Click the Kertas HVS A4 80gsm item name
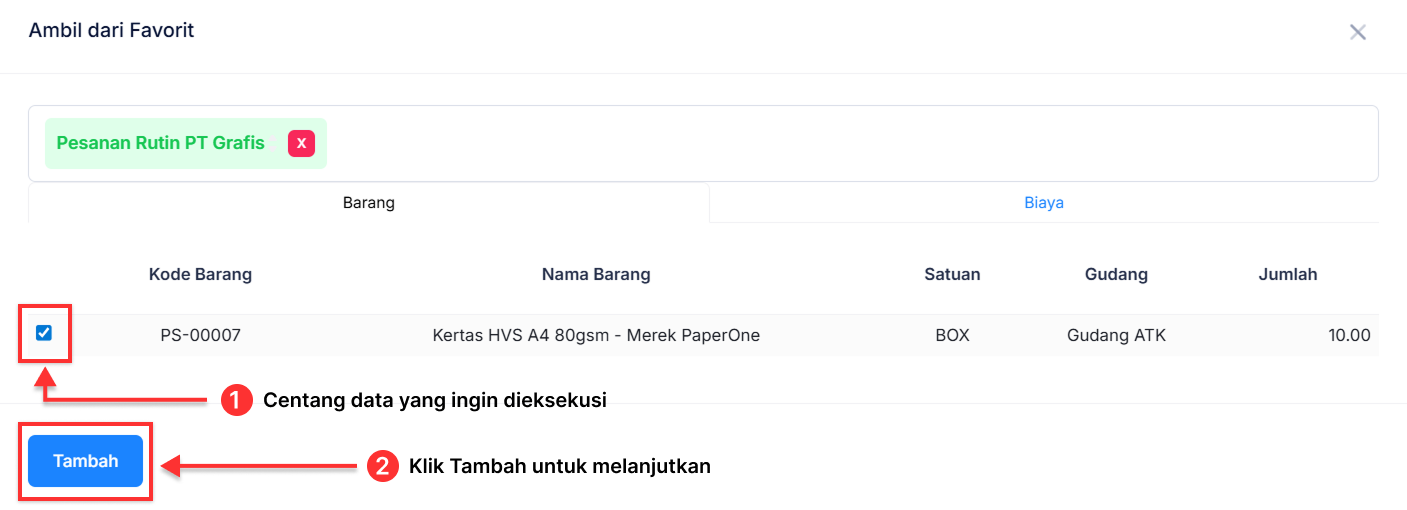 click(596, 335)
